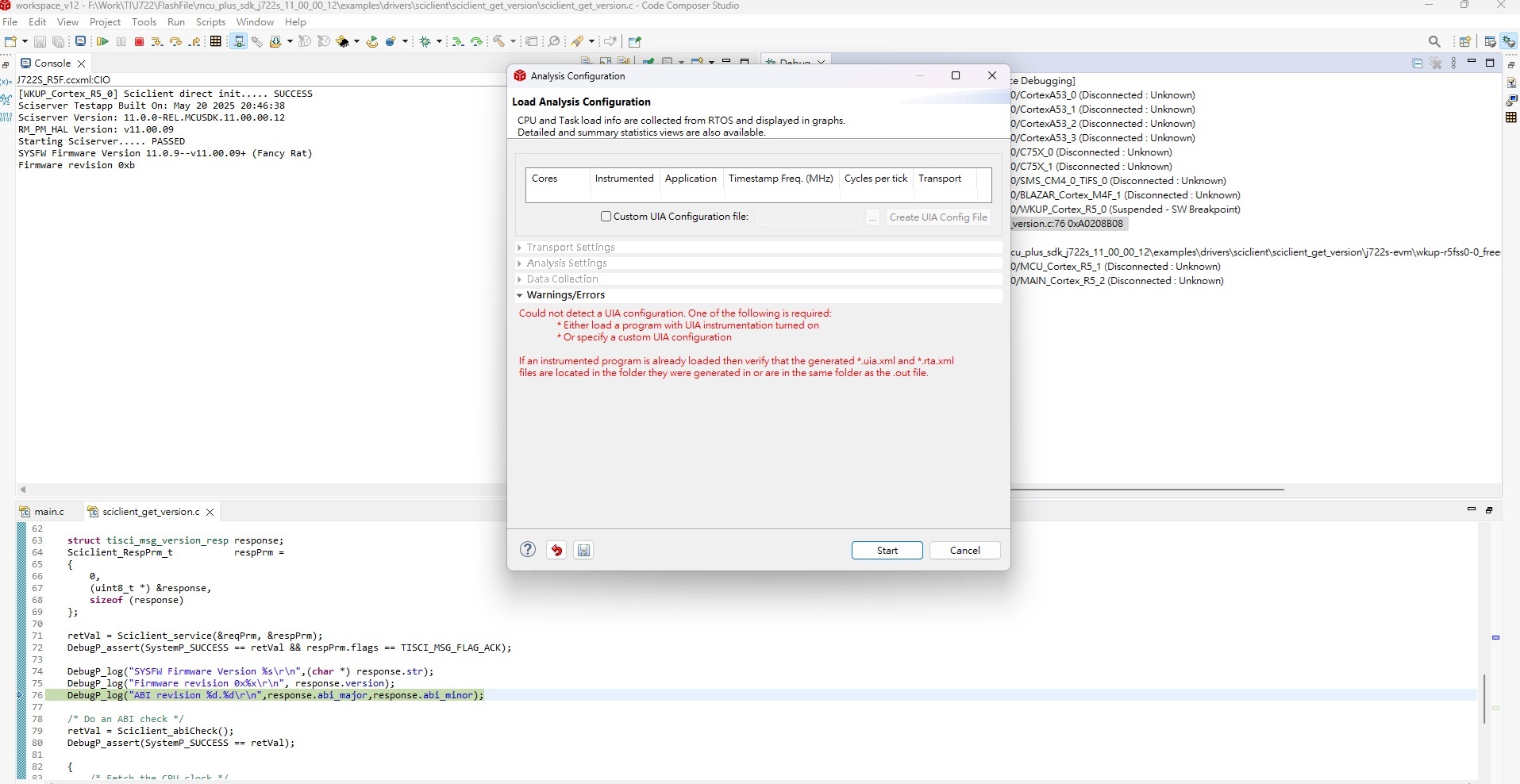The width and height of the screenshot is (1520, 784).
Task: Select the CortexA53_0 (Disconnected : Unknown) row
Action: [1102, 95]
